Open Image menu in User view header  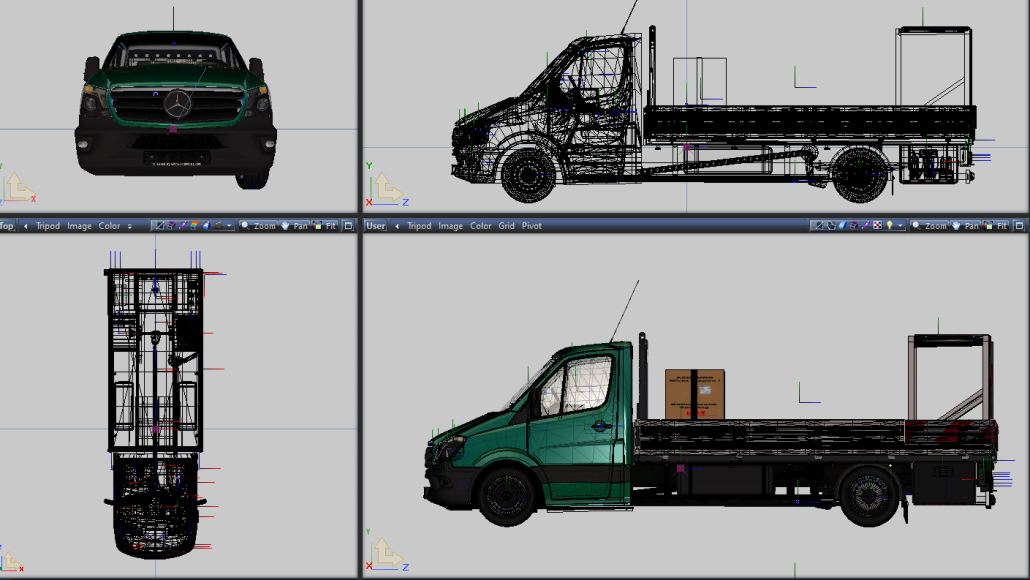coord(451,226)
